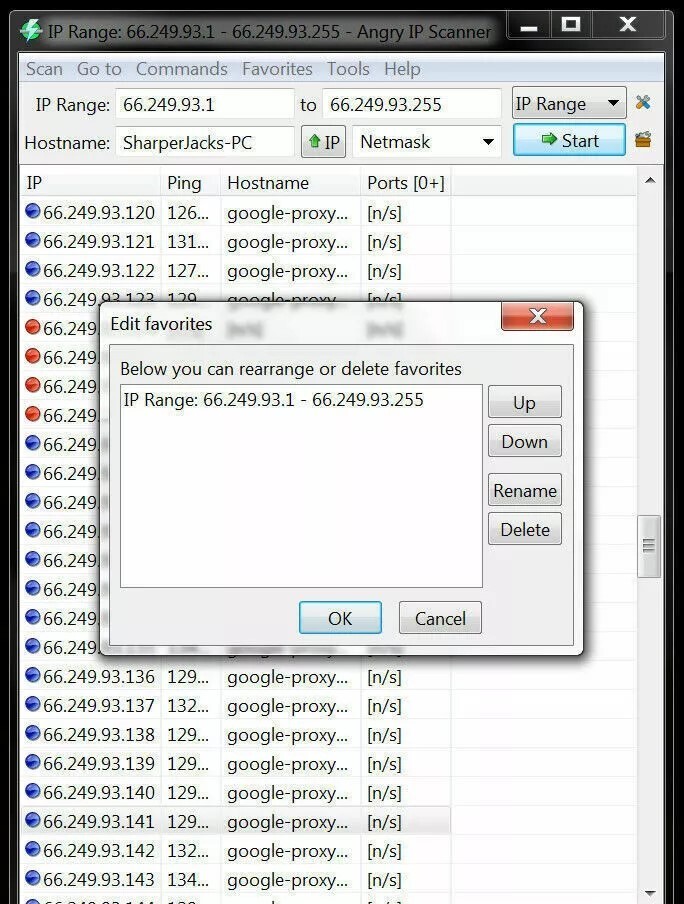Open the Netmask dropdown
Viewport: 684px width, 904px height.
[x=426, y=141]
